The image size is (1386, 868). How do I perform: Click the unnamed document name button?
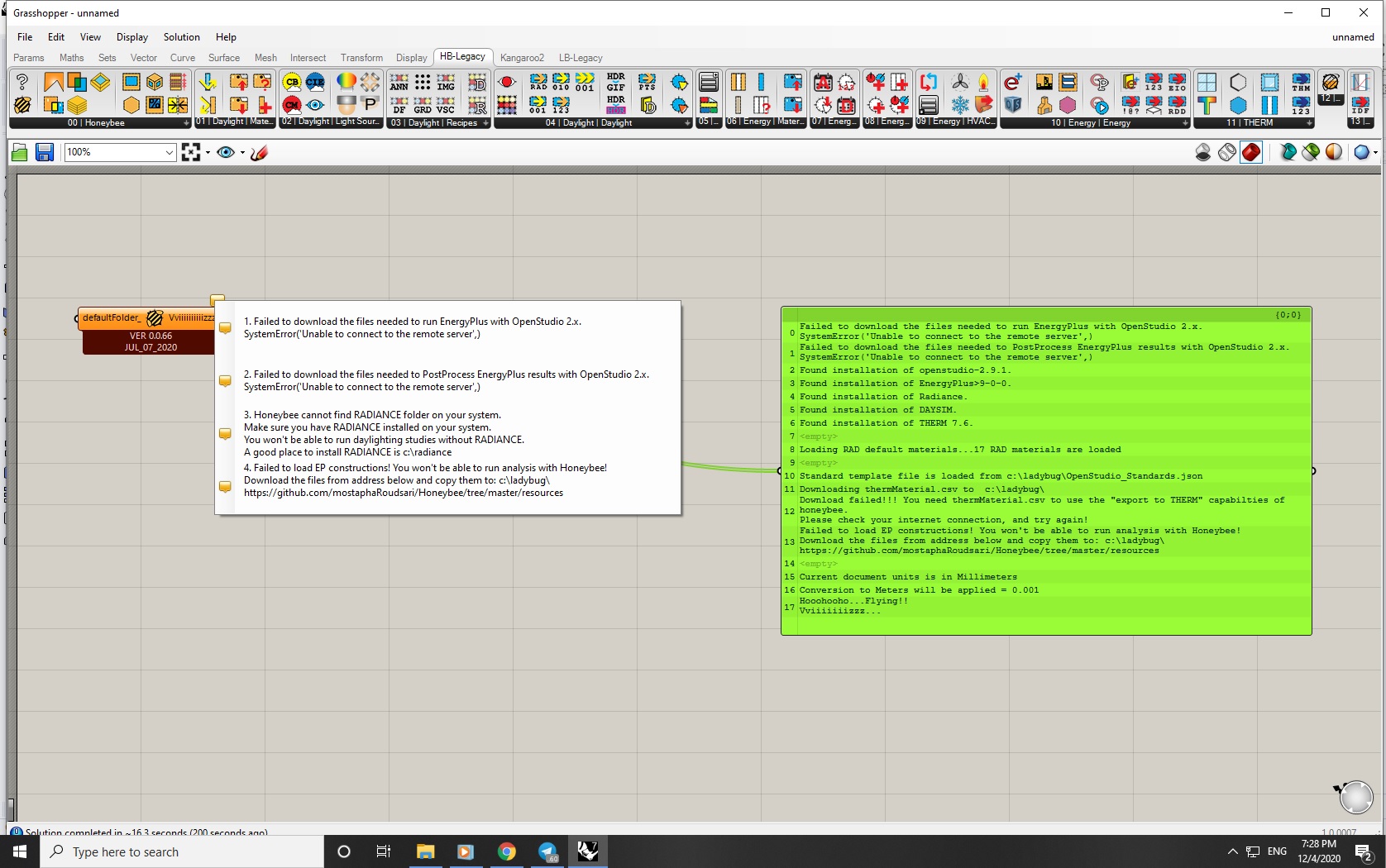point(1353,37)
